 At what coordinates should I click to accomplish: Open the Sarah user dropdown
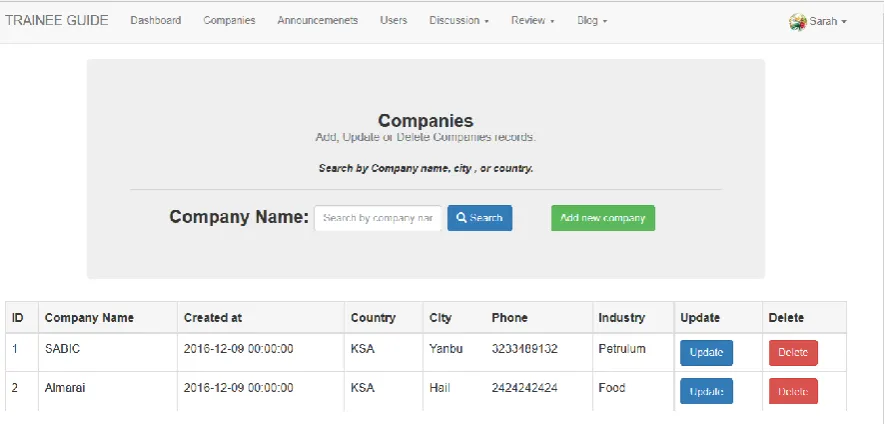point(828,22)
